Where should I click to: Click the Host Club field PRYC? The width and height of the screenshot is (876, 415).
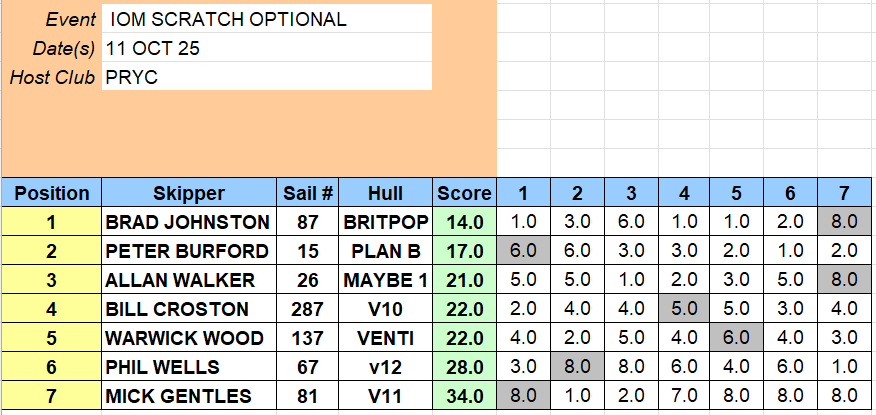[x=266, y=77]
